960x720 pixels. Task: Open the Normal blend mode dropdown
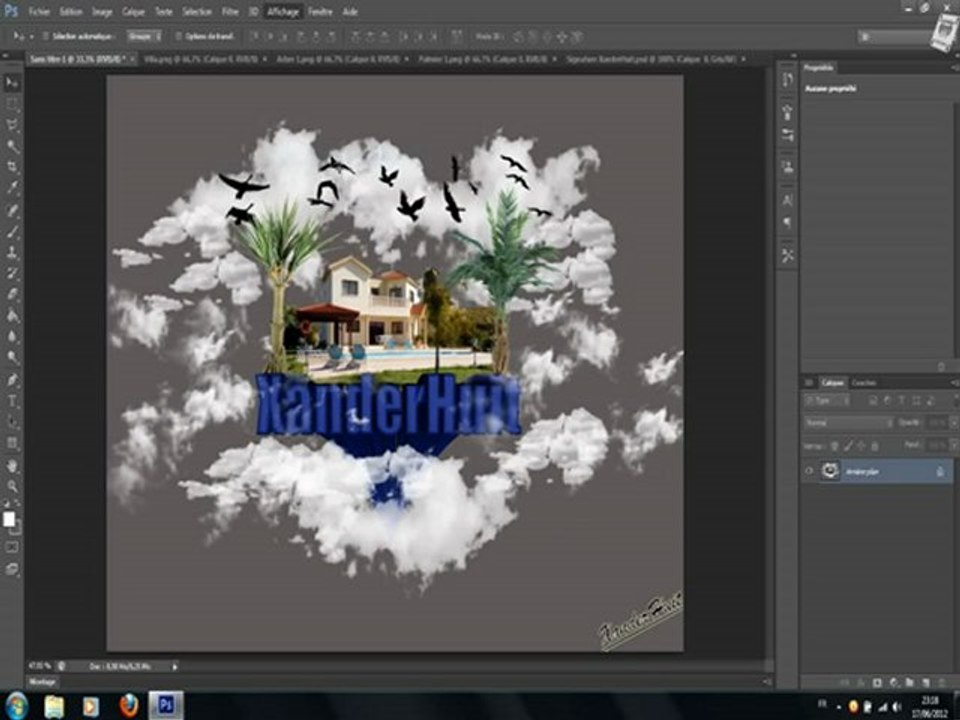pyautogui.click(x=849, y=423)
